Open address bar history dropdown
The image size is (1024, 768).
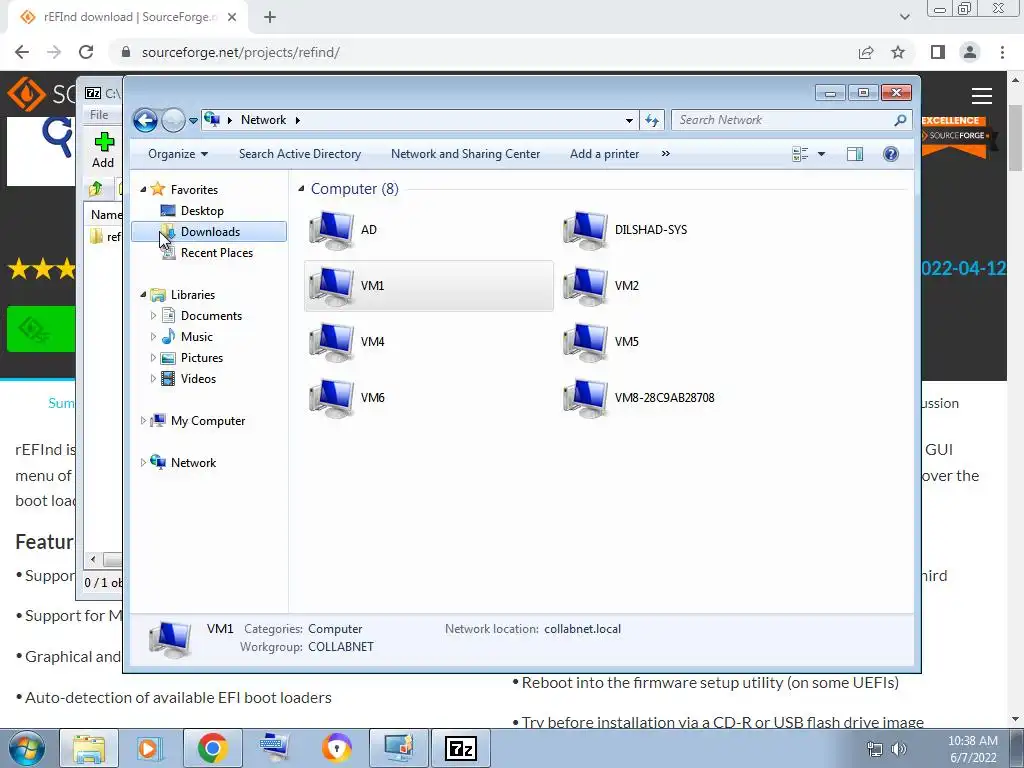(629, 120)
